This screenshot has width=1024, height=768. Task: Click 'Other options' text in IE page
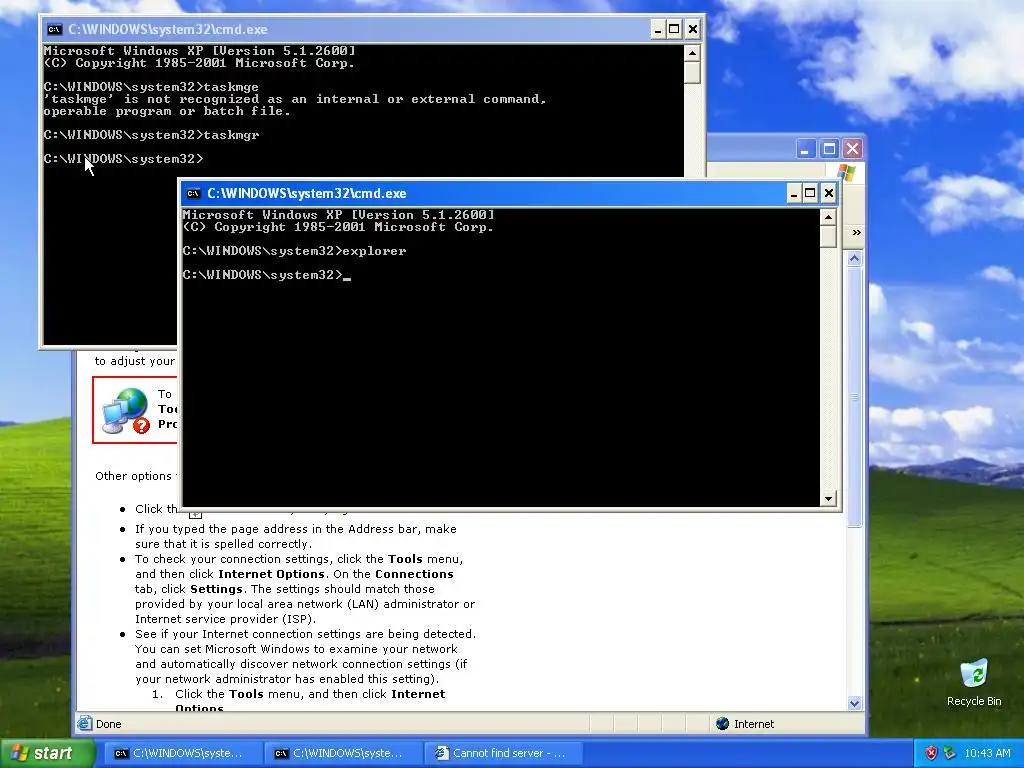tap(133, 476)
